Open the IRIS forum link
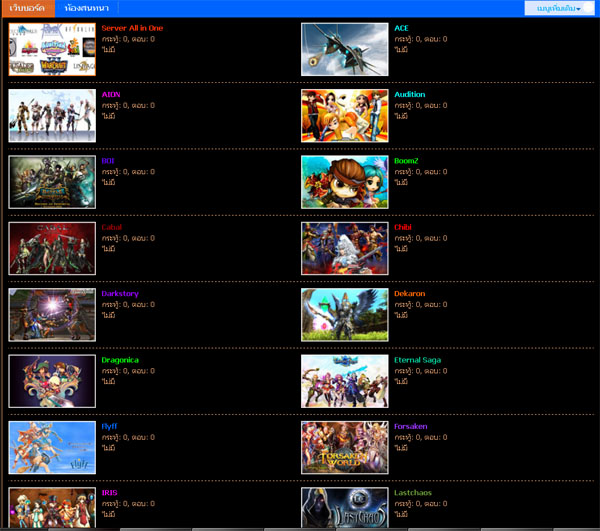 click(x=109, y=493)
